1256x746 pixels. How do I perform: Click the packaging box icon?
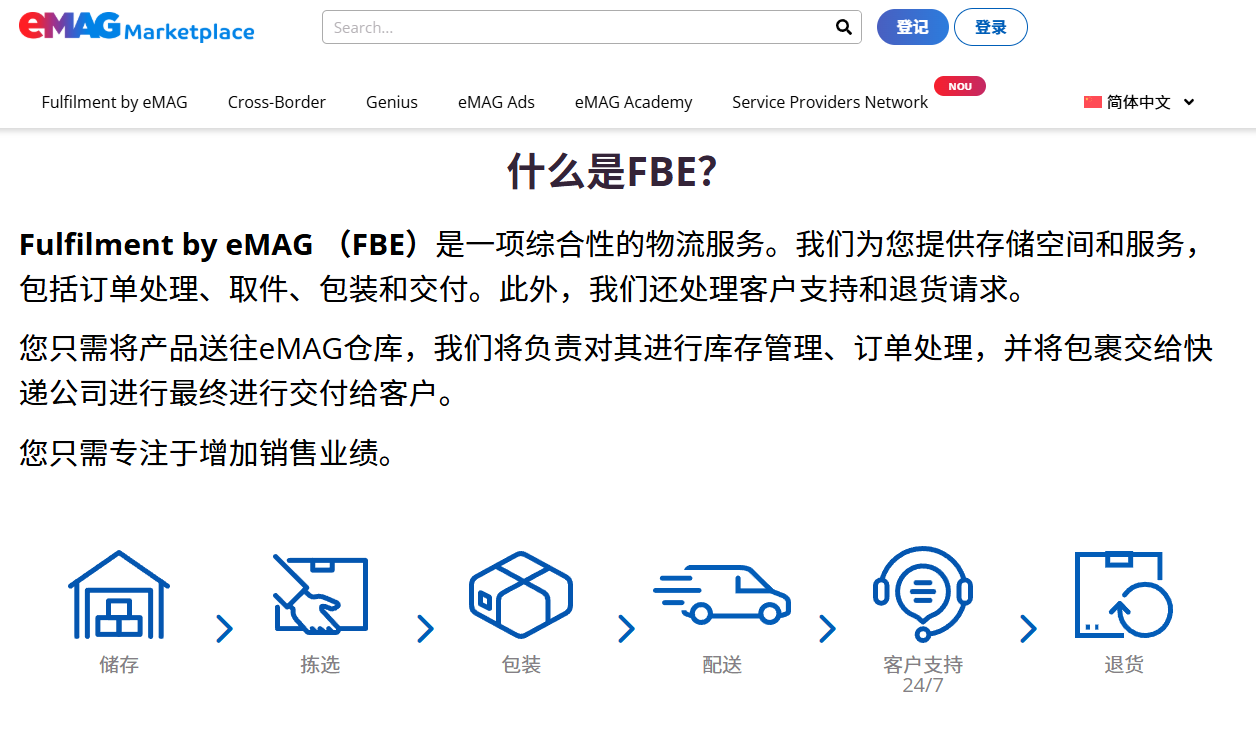521,595
